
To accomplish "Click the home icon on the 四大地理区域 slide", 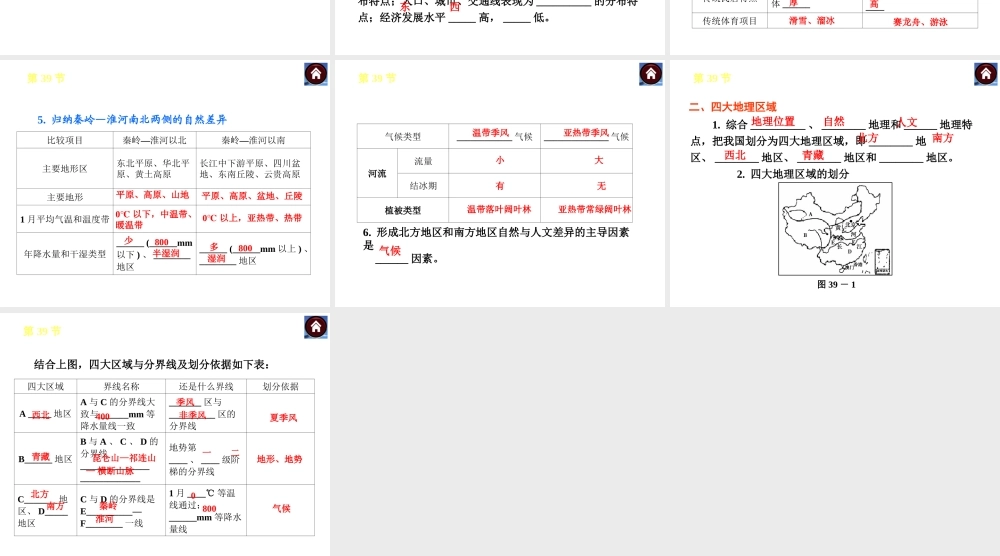I will click(x=986, y=74).
